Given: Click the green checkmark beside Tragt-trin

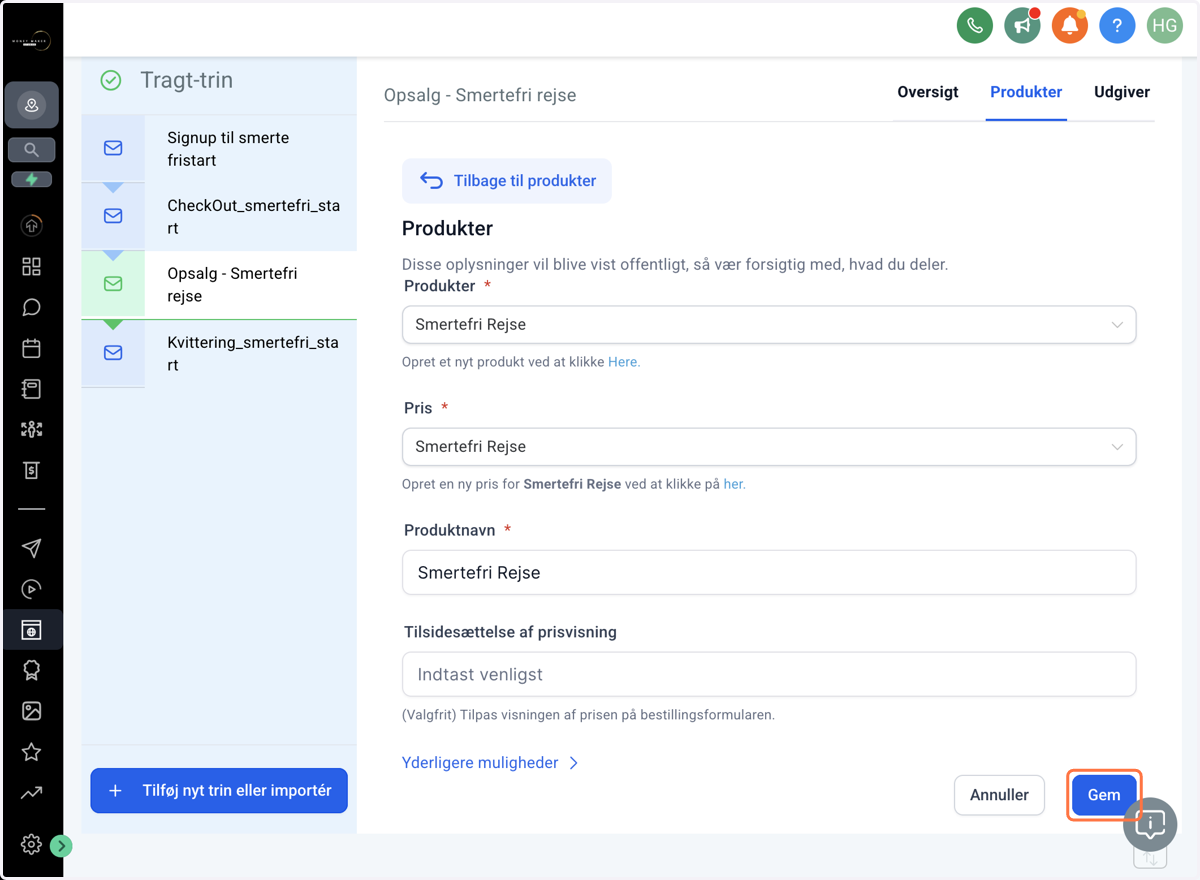Looking at the screenshot, I should (111, 80).
